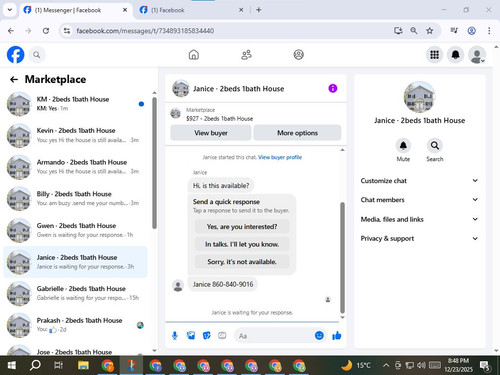
Task: Open View buyer profile link
Action: pos(280,157)
